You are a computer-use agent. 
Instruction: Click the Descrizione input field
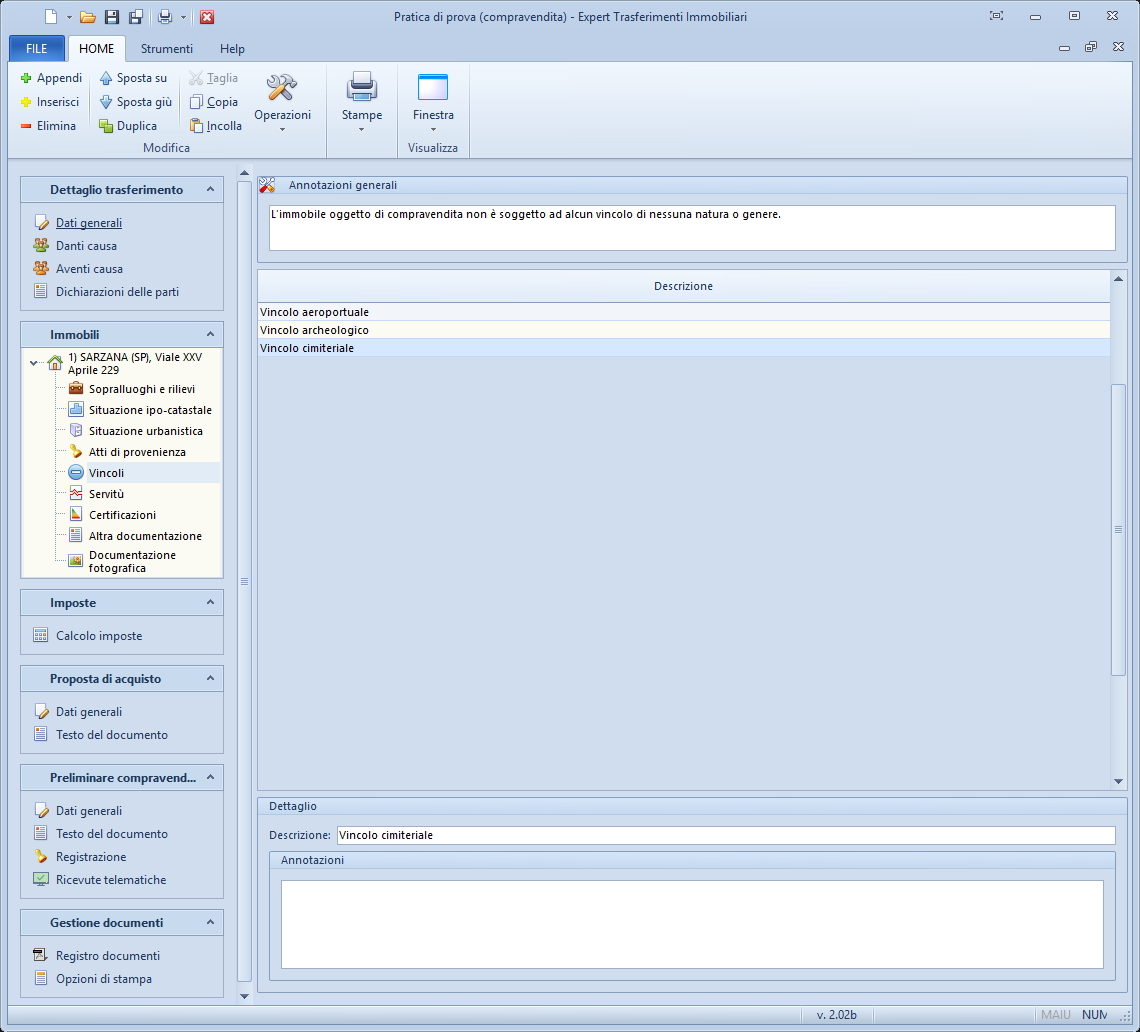pos(725,835)
